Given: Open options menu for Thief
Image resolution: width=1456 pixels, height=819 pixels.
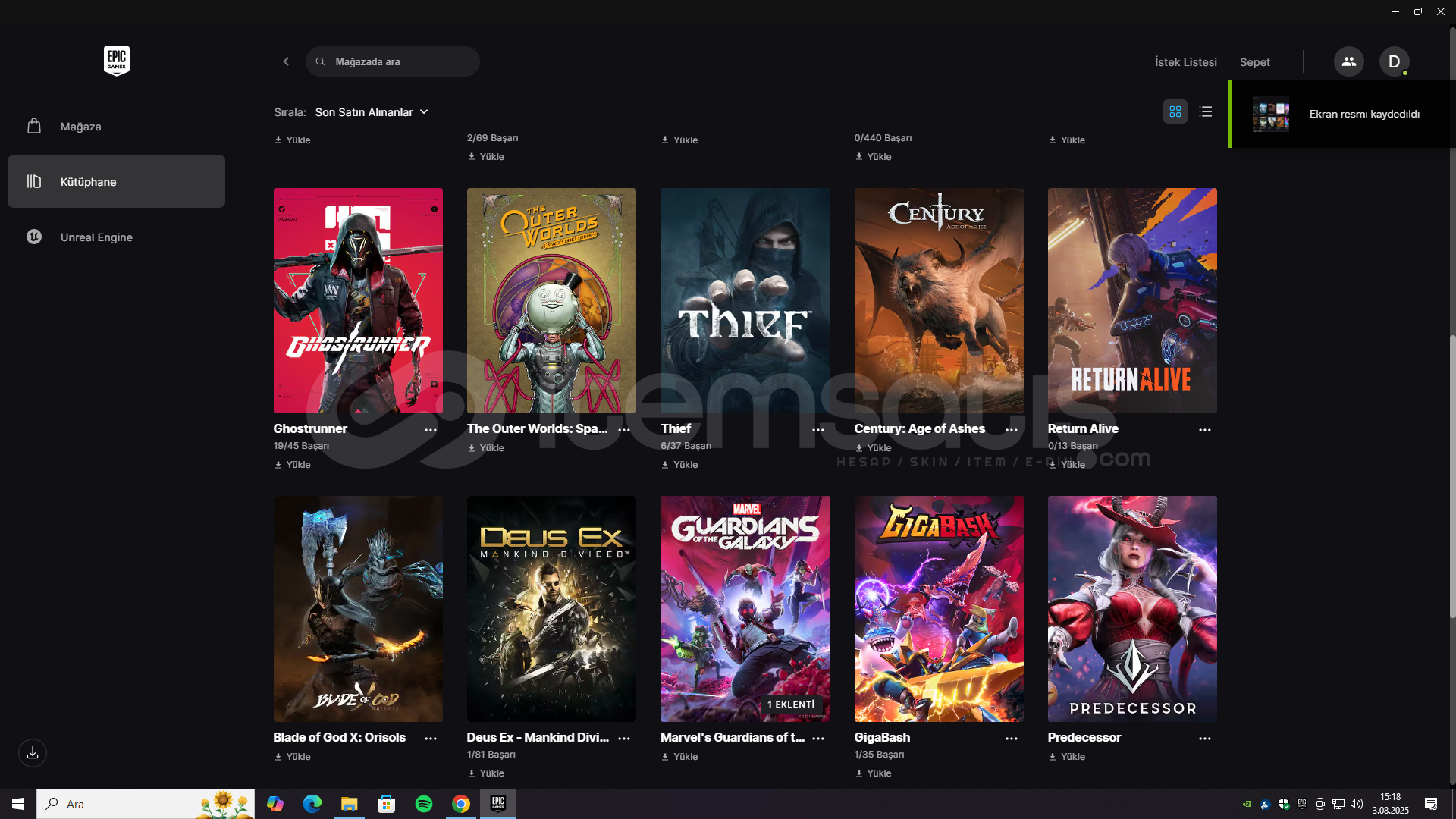Looking at the screenshot, I should 818,429.
